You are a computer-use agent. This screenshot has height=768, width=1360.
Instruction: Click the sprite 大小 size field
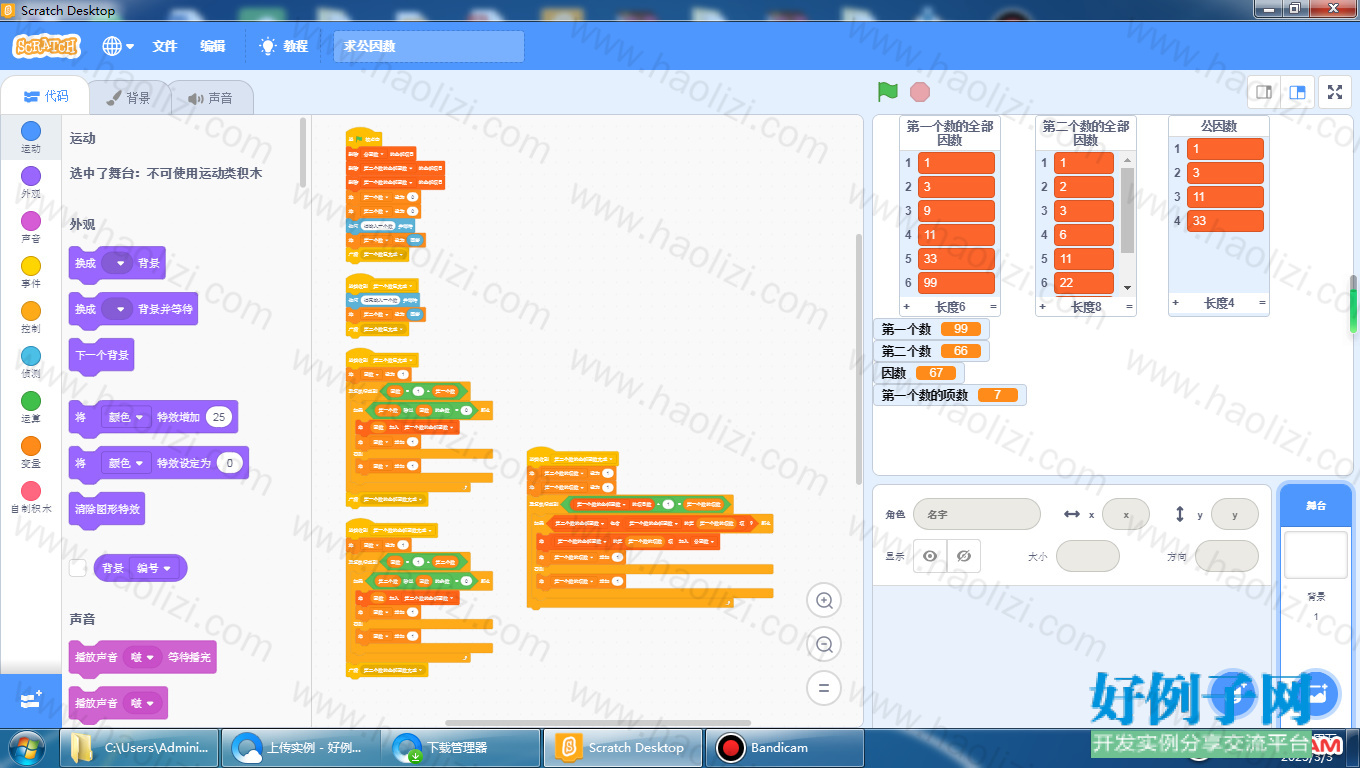[x=1087, y=556]
